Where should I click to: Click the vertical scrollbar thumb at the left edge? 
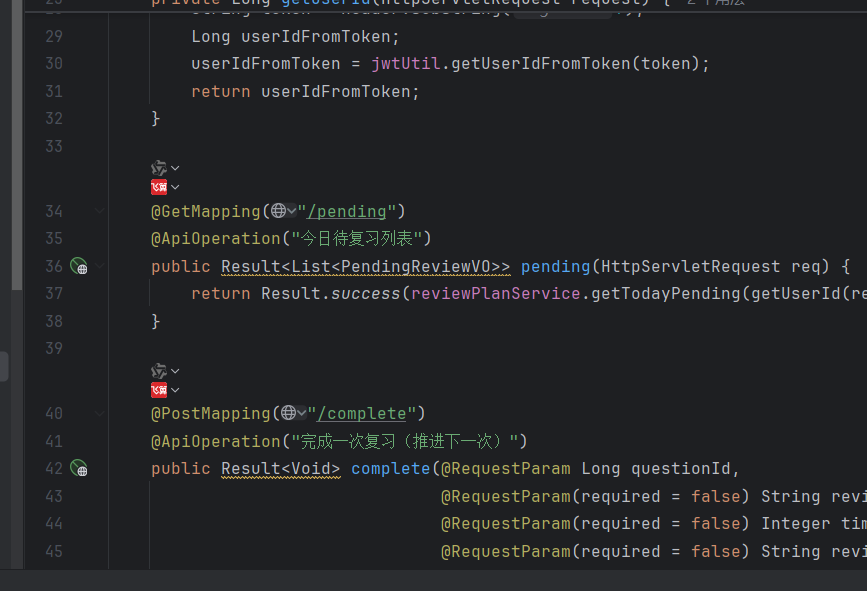coord(17,145)
